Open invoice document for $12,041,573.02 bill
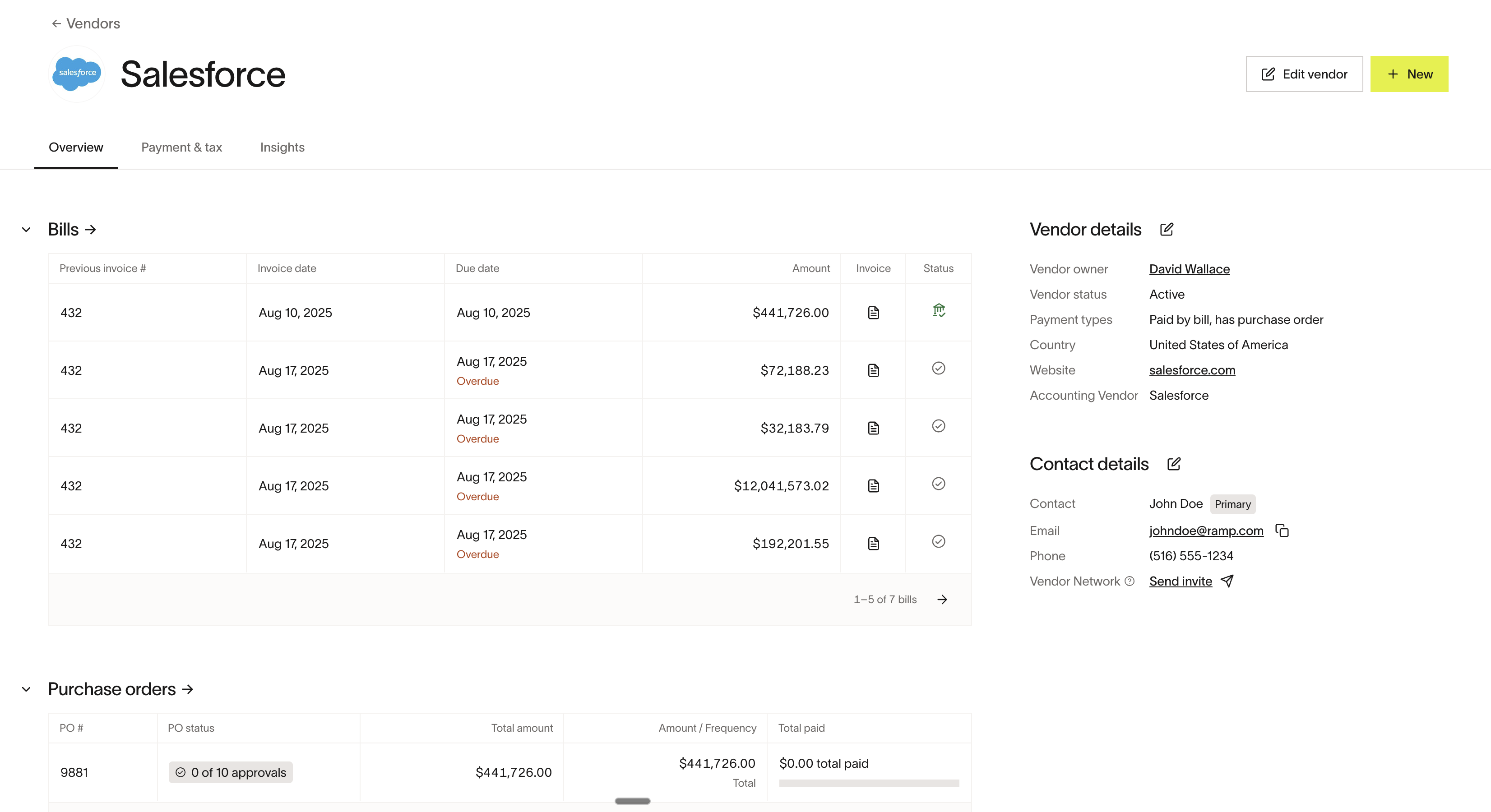Screen dimensions: 1491x812 click(873, 485)
